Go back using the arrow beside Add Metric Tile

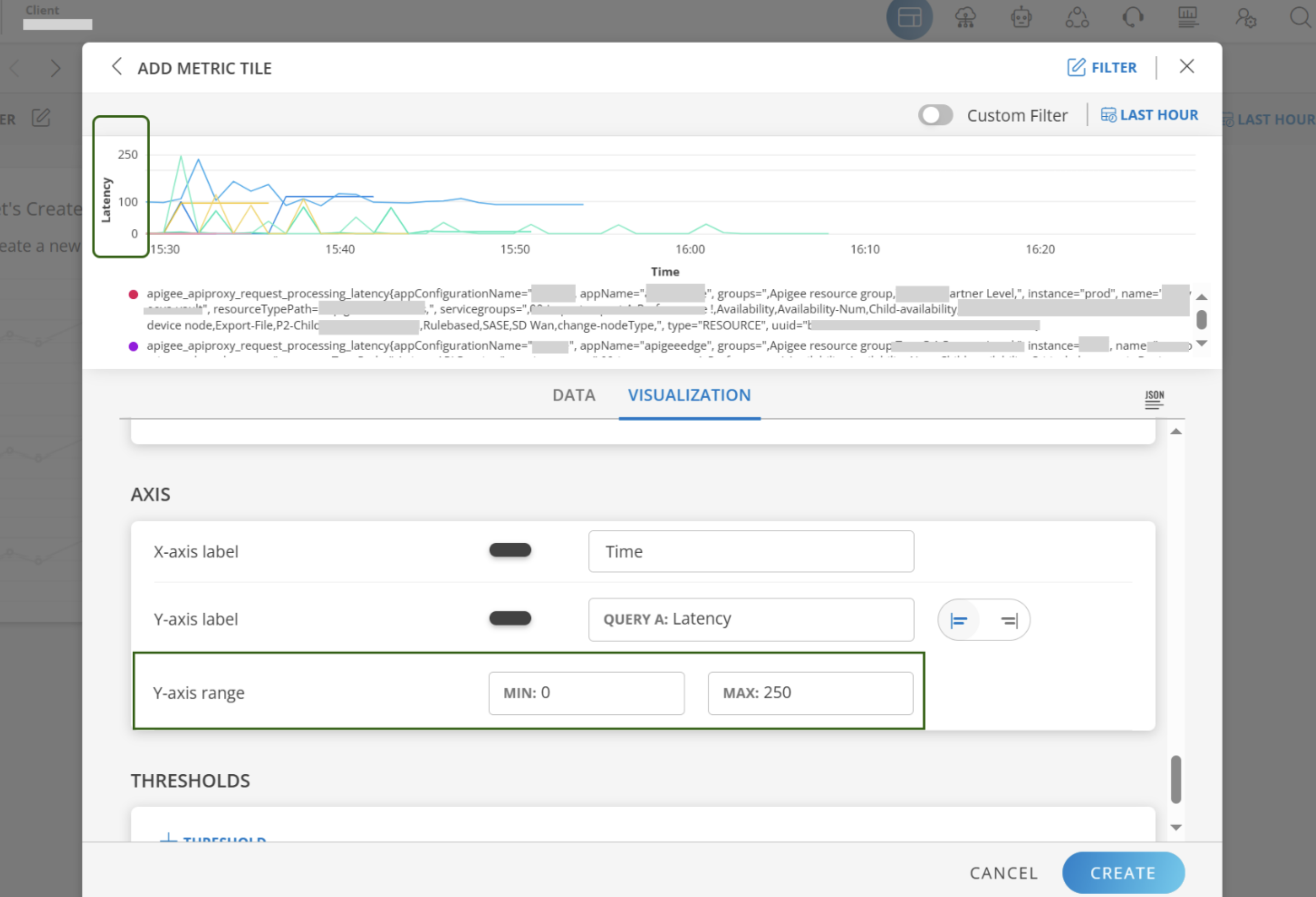(x=117, y=67)
